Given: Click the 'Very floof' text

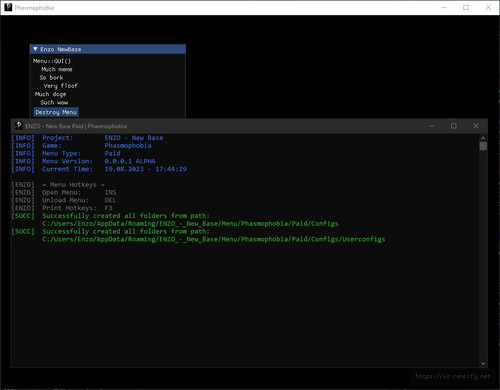Looking at the screenshot, I should tap(60, 86).
